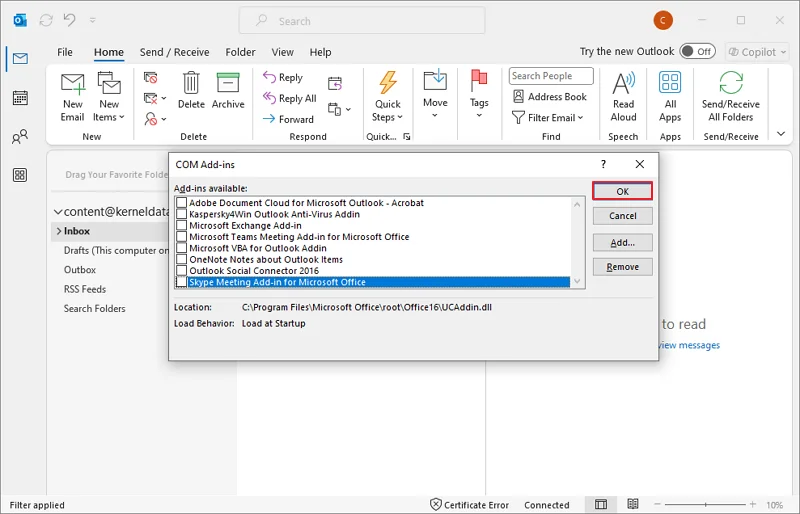The width and height of the screenshot is (800, 514).
Task: Switch to Mail in the navigation bar
Action: (x=20, y=59)
